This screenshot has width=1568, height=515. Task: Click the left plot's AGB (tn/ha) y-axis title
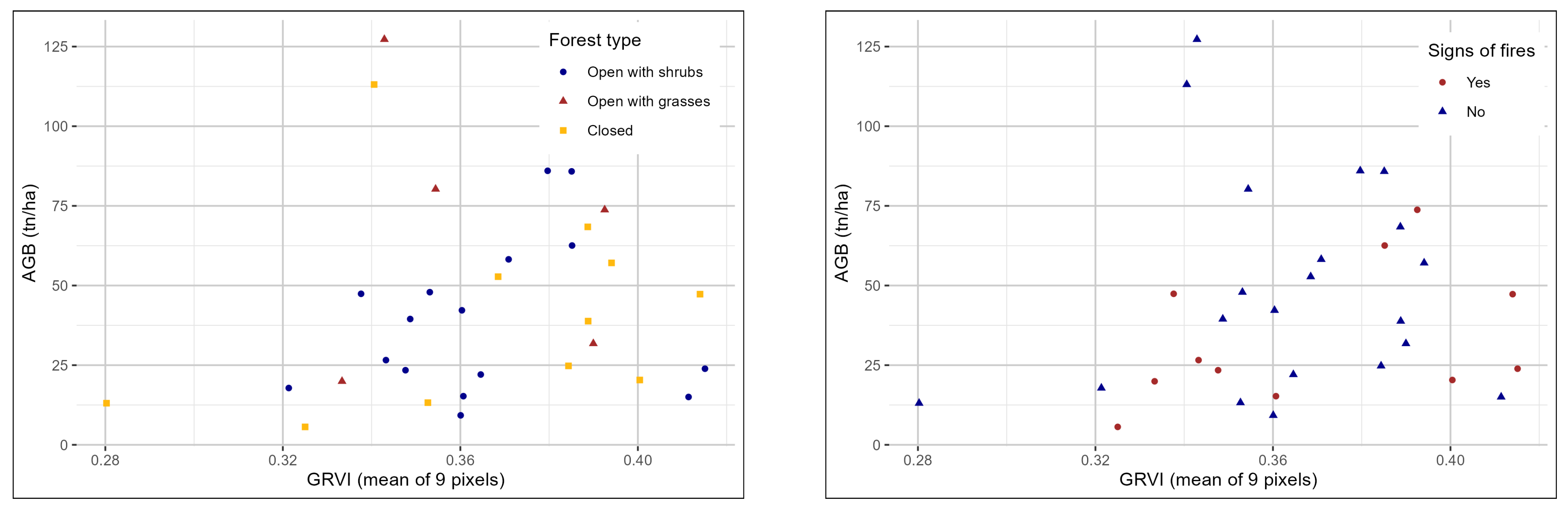coord(29,233)
